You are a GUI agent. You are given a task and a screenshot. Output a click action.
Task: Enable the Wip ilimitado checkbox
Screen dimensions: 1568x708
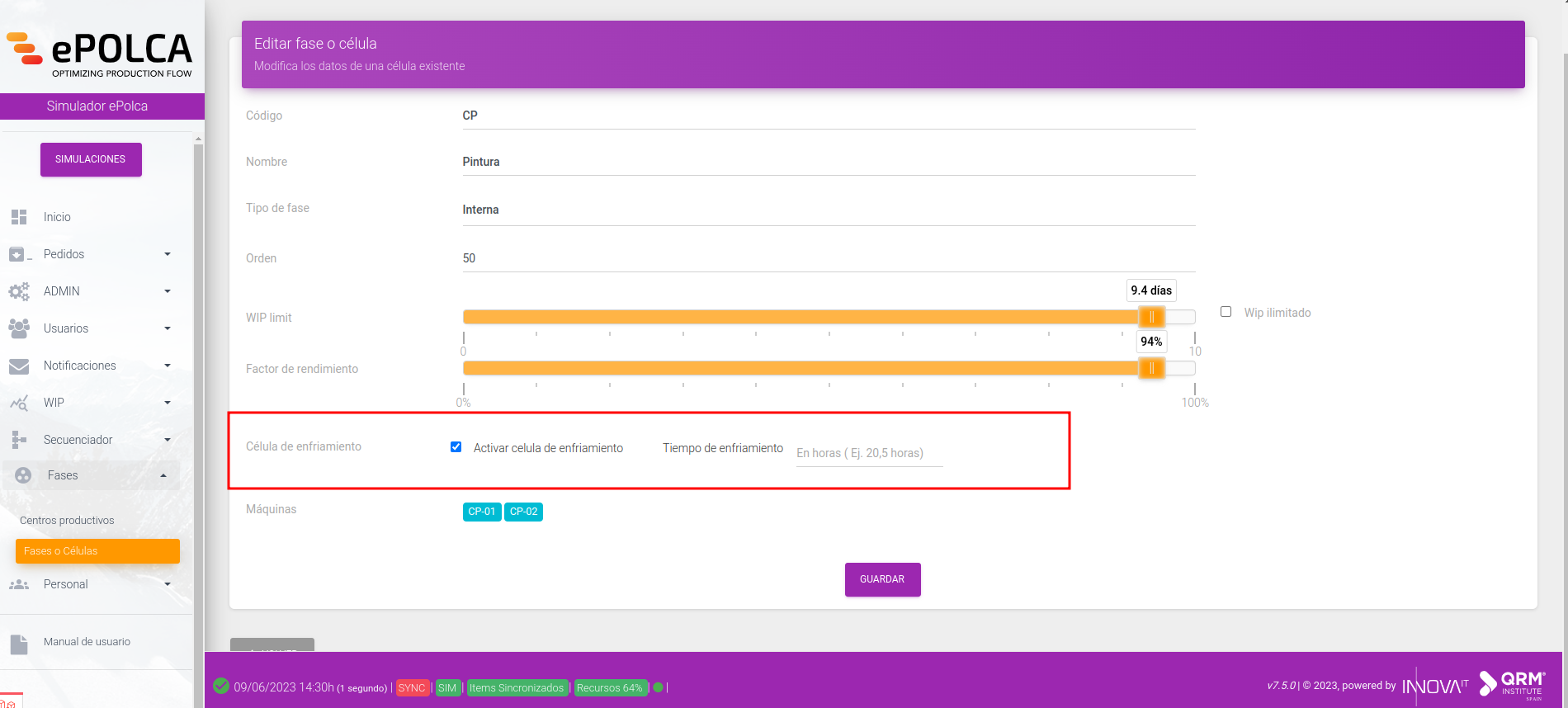[1226, 312]
